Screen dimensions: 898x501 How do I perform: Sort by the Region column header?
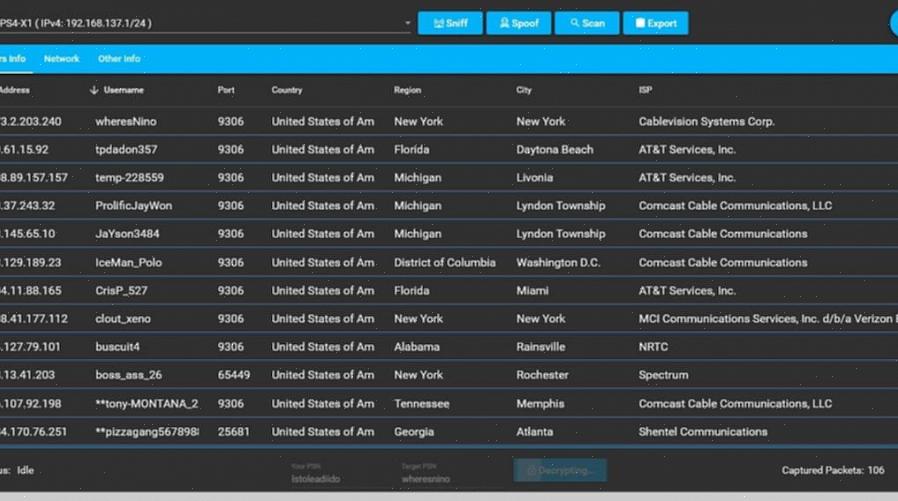pyautogui.click(x=407, y=90)
